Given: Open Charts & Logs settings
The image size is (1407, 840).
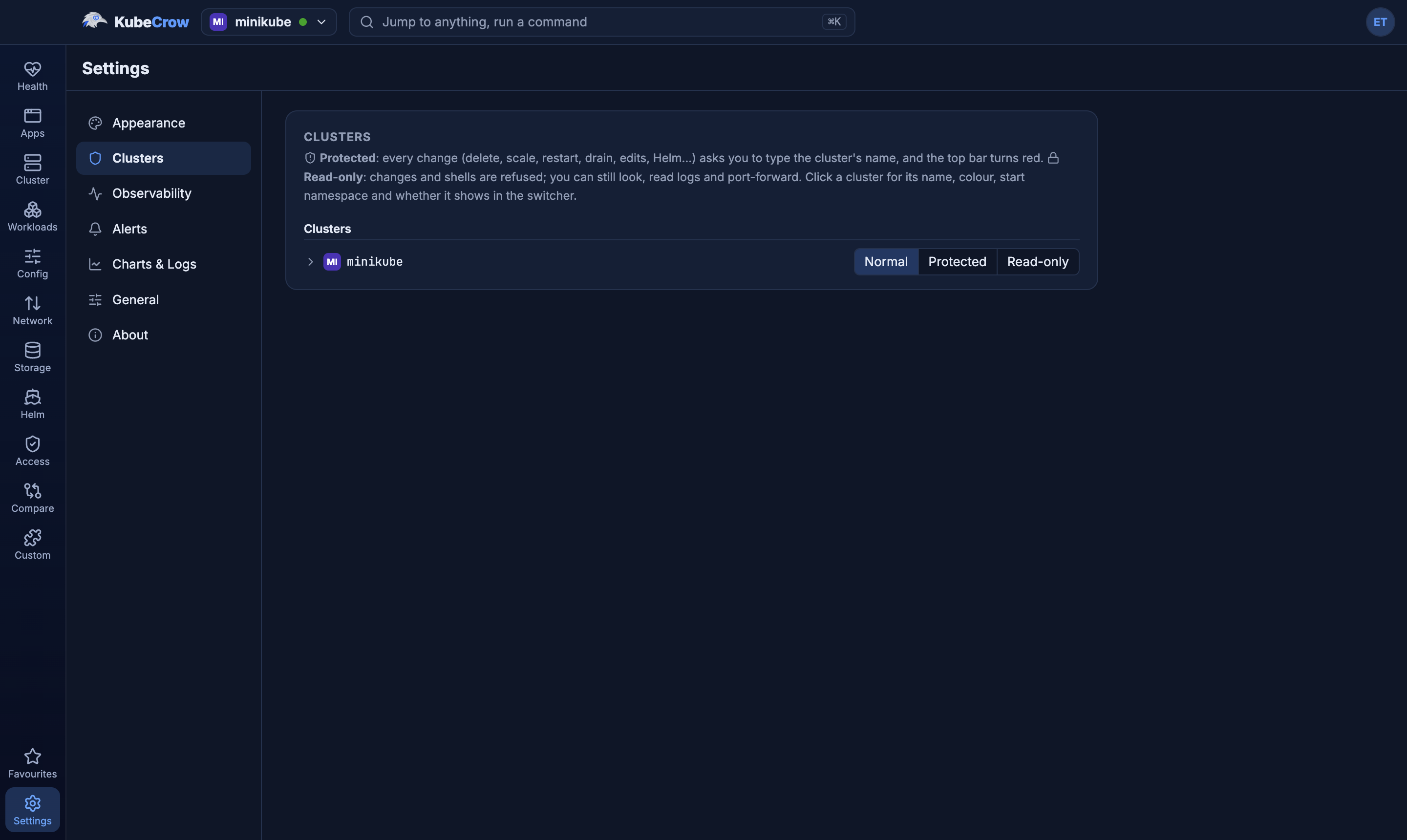Looking at the screenshot, I should [x=163, y=264].
